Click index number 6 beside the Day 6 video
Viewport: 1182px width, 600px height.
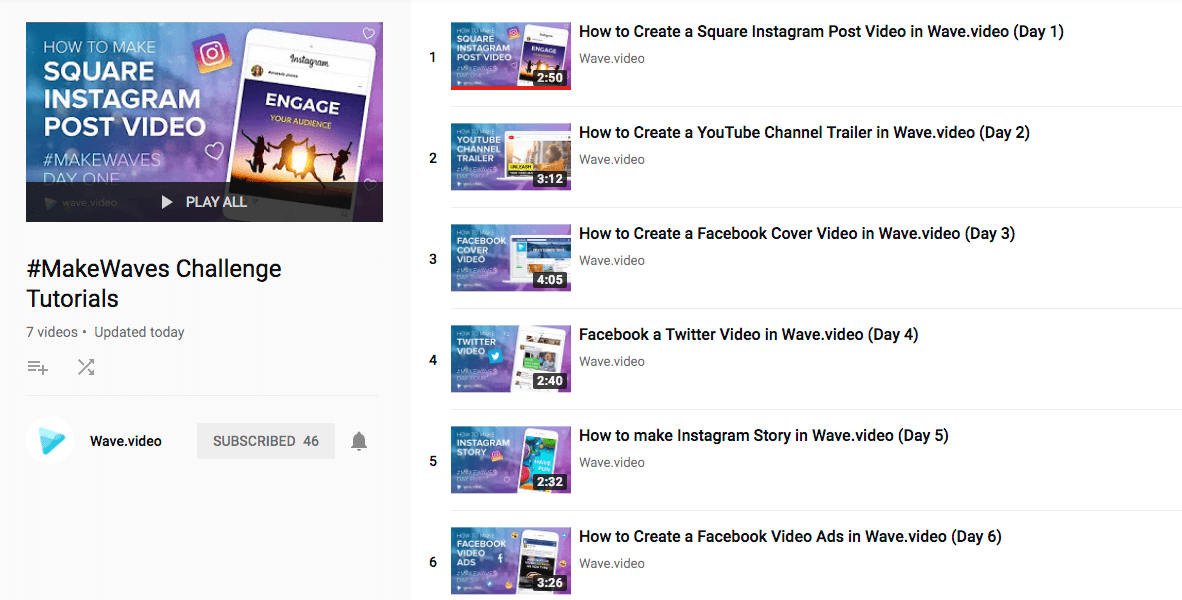433,562
